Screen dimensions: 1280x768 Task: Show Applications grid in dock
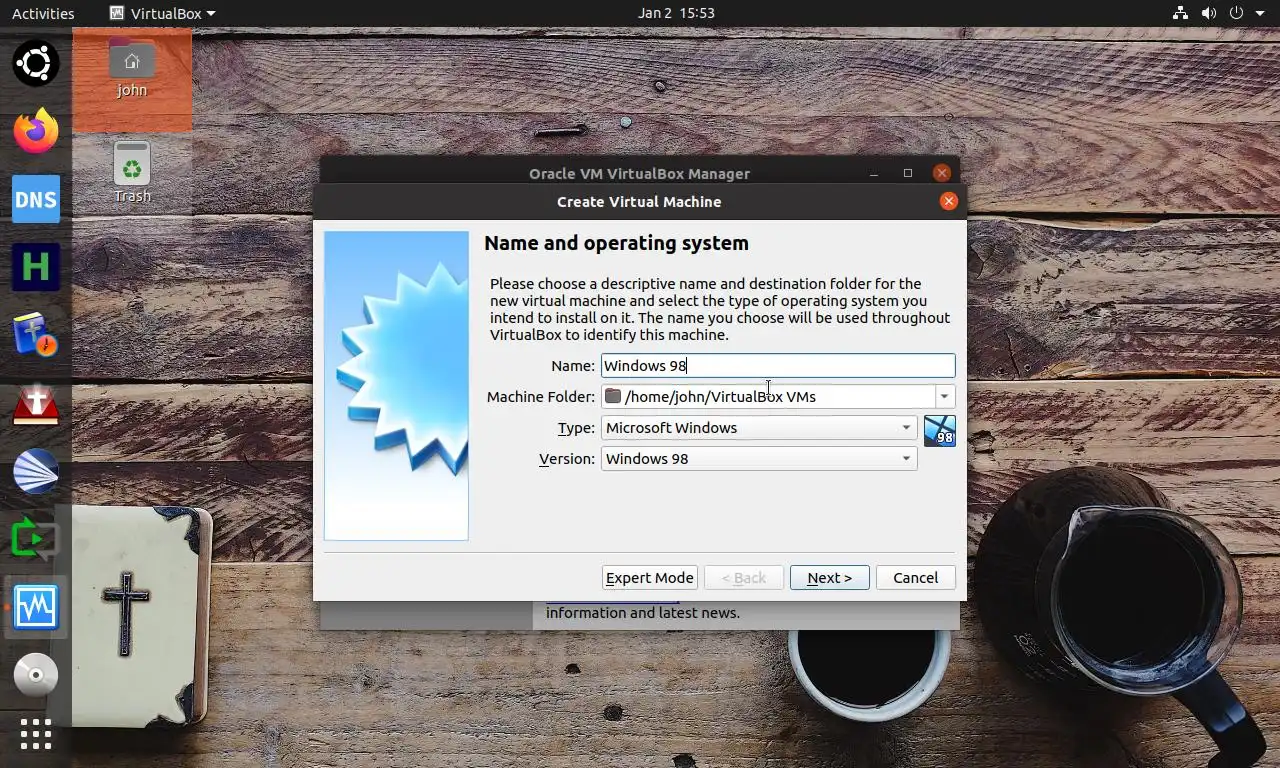click(36, 734)
